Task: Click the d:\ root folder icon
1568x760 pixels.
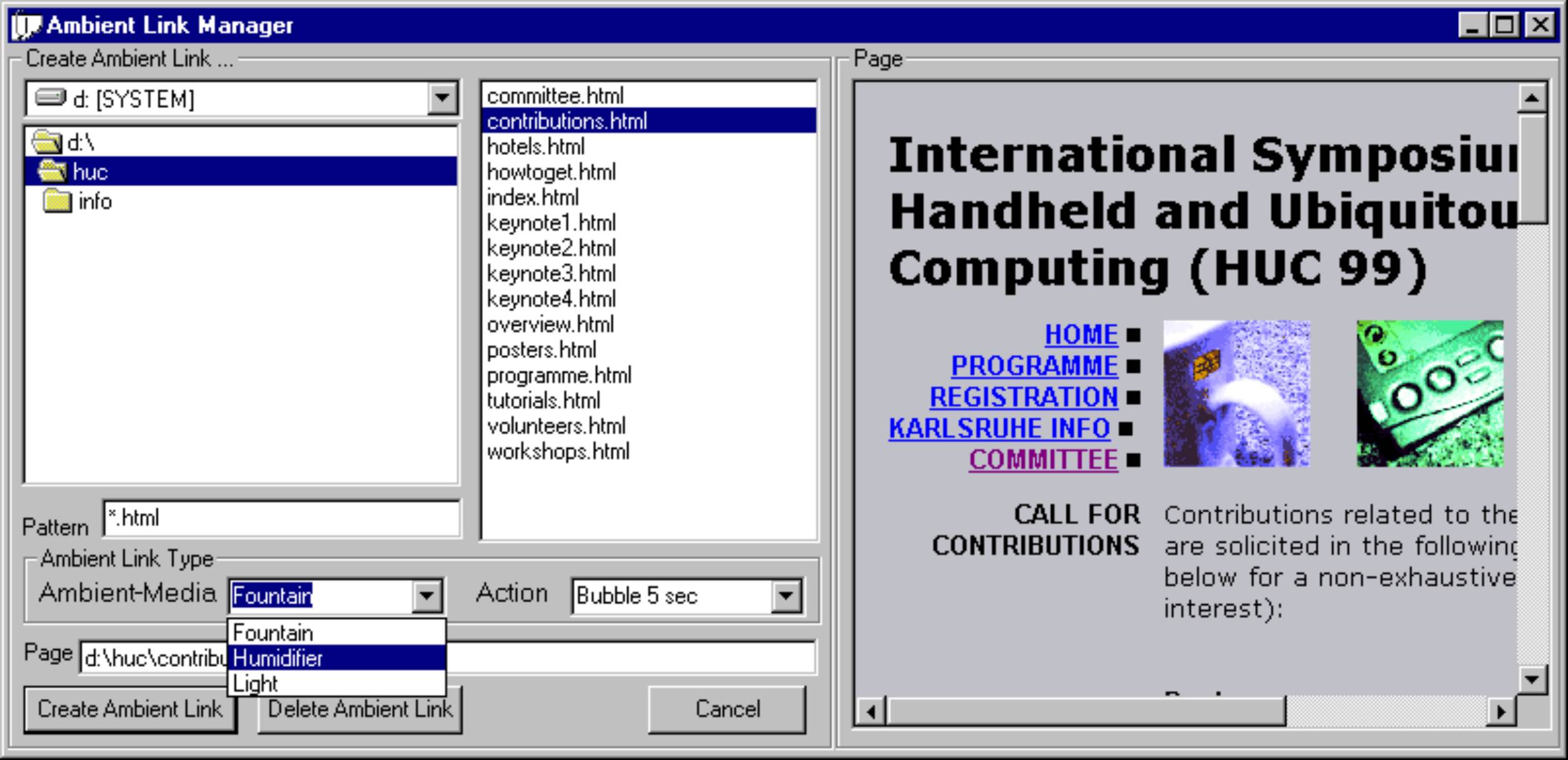Action: click(47, 142)
